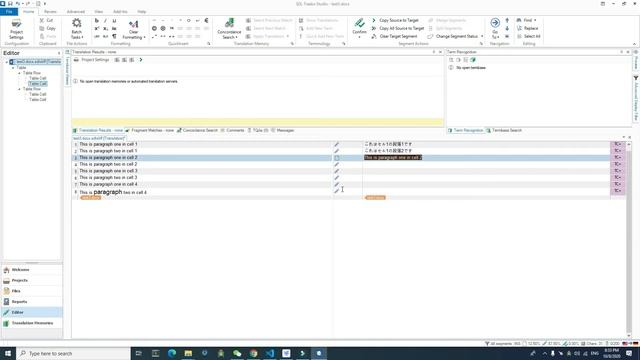640x360 pixels.
Task: Switch to the Review ribbon tab
Action: click(x=50, y=12)
